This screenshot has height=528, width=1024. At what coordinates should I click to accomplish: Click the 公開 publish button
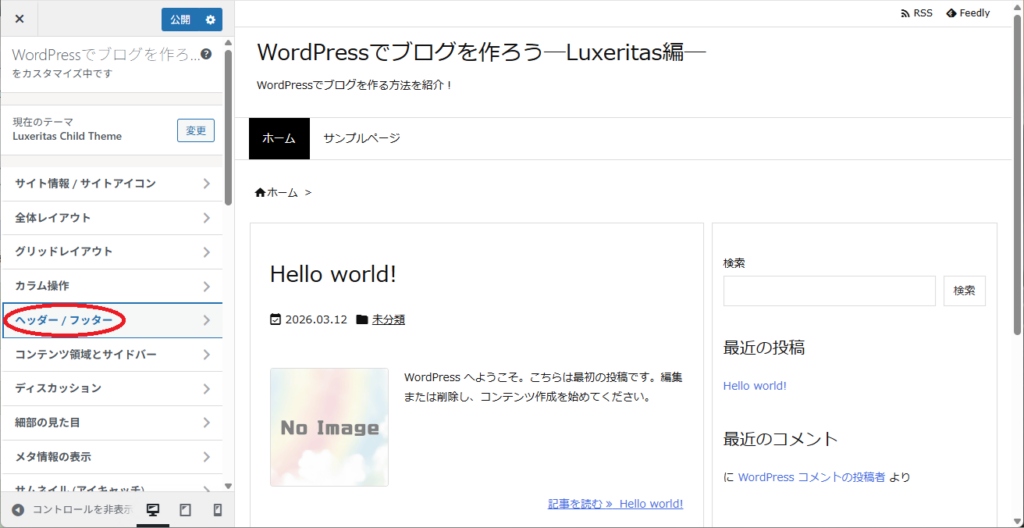180,20
